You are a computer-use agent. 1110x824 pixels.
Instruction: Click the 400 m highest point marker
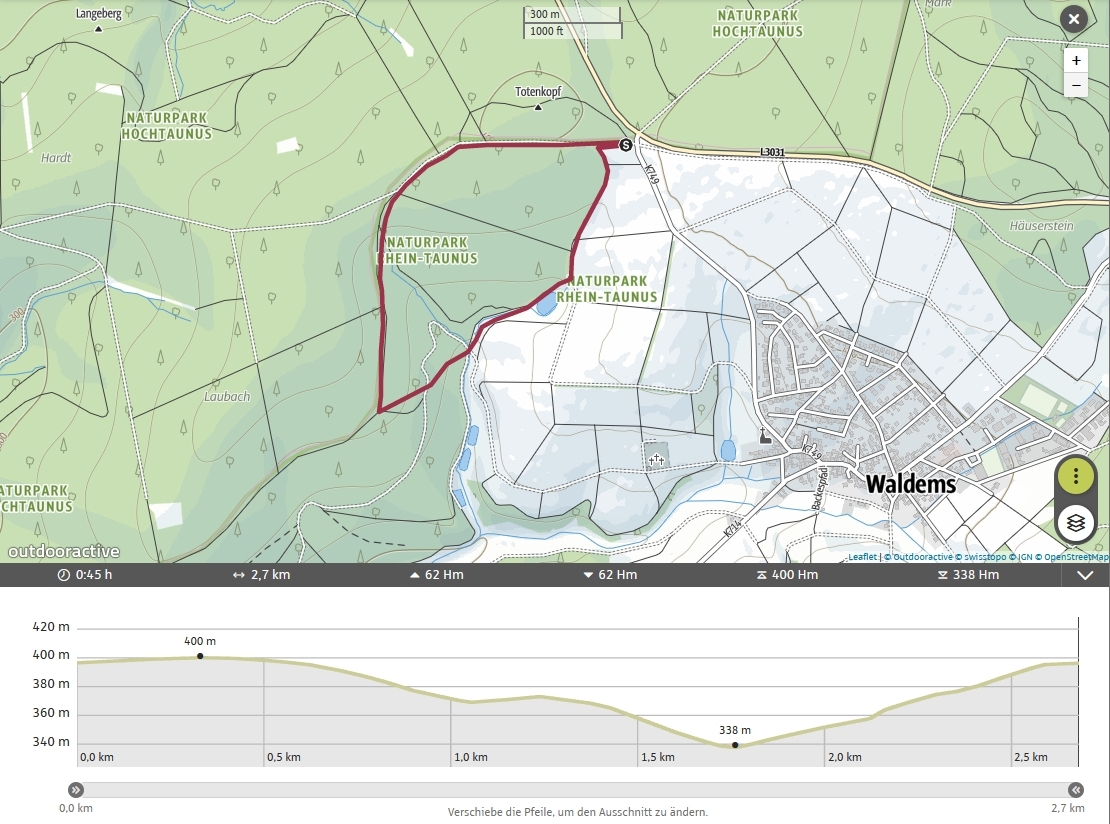pos(200,656)
